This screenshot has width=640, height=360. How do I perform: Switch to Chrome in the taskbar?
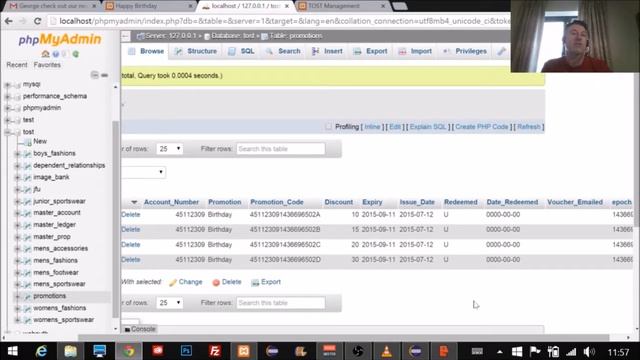(x=129, y=351)
